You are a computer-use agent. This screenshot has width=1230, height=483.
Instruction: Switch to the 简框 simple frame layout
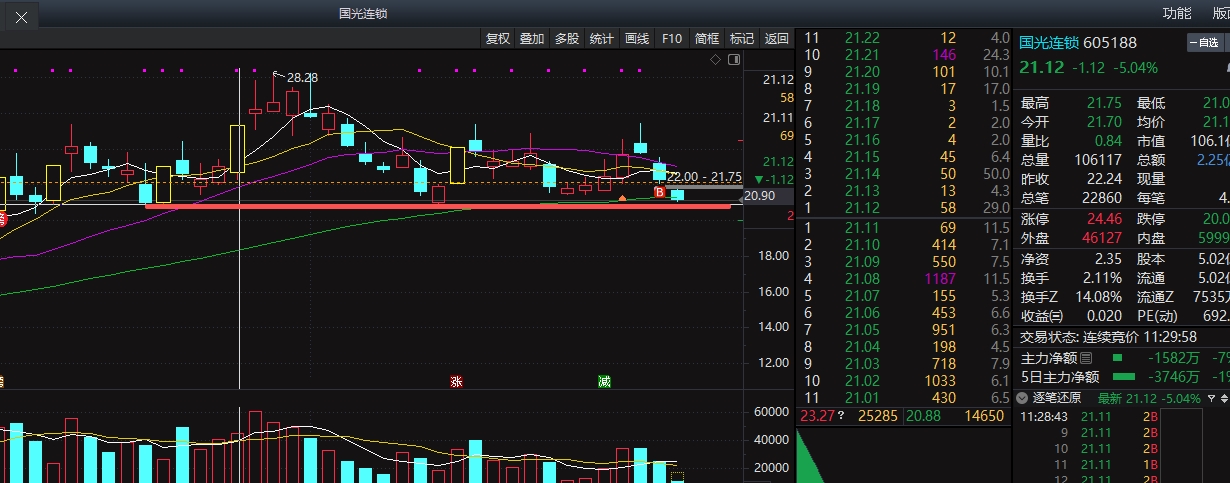coord(707,39)
